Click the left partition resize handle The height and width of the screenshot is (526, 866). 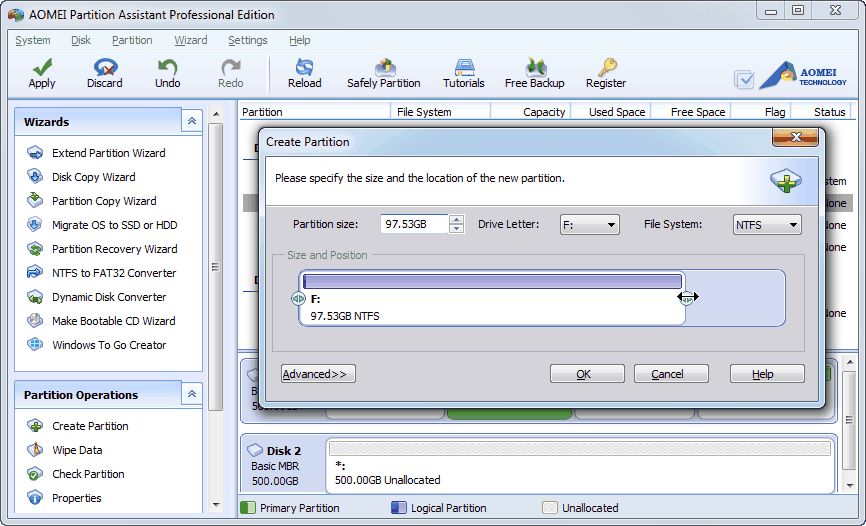click(x=298, y=298)
